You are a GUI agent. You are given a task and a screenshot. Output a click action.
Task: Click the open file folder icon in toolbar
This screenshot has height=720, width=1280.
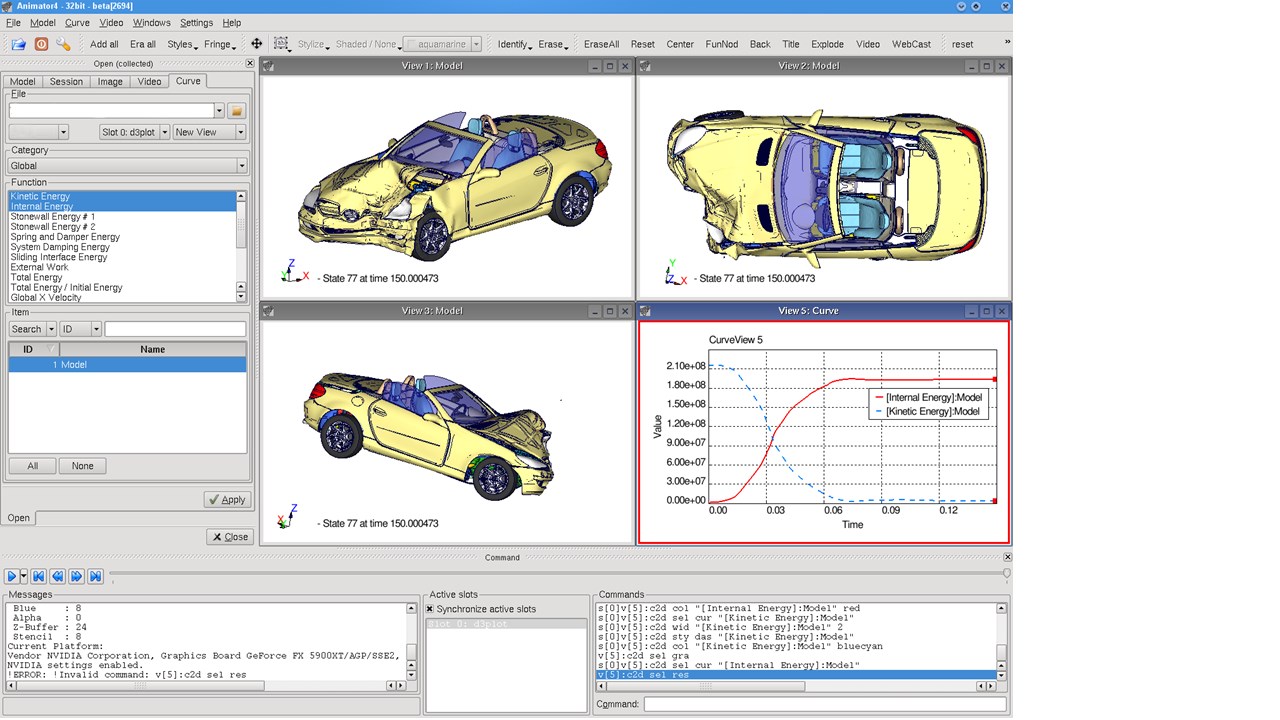[18, 44]
